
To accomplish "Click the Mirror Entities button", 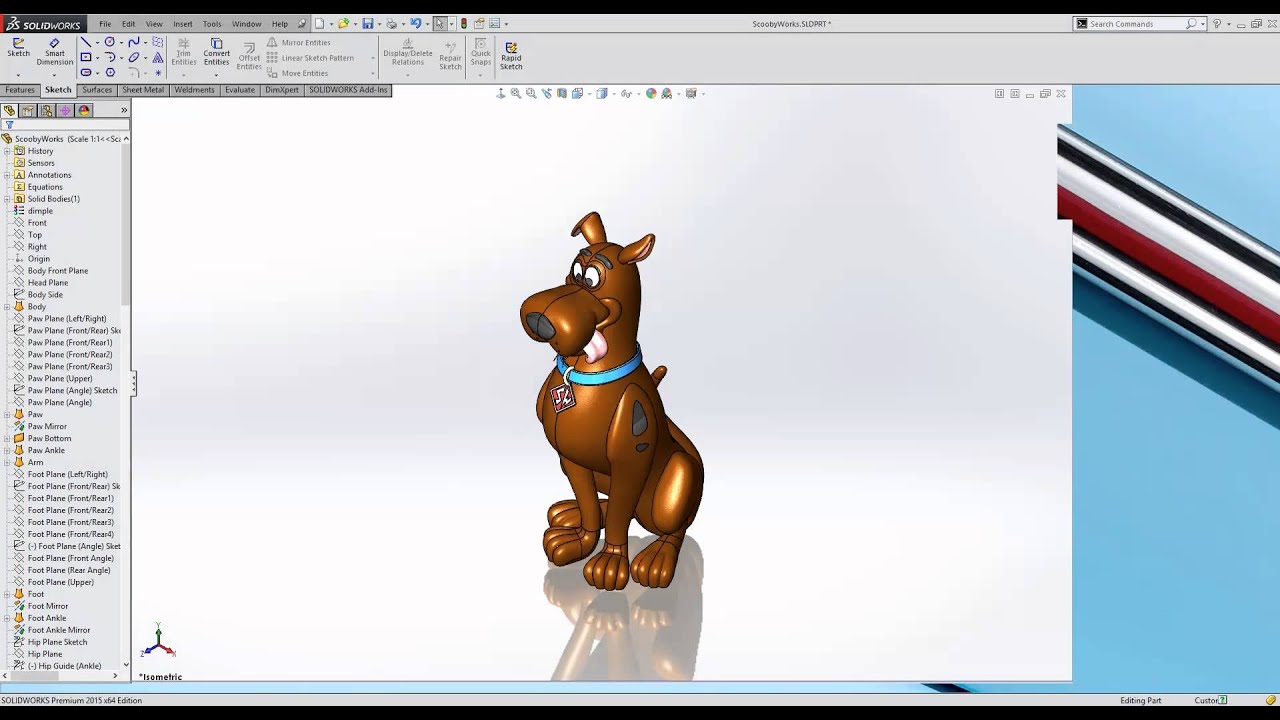I will point(298,43).
